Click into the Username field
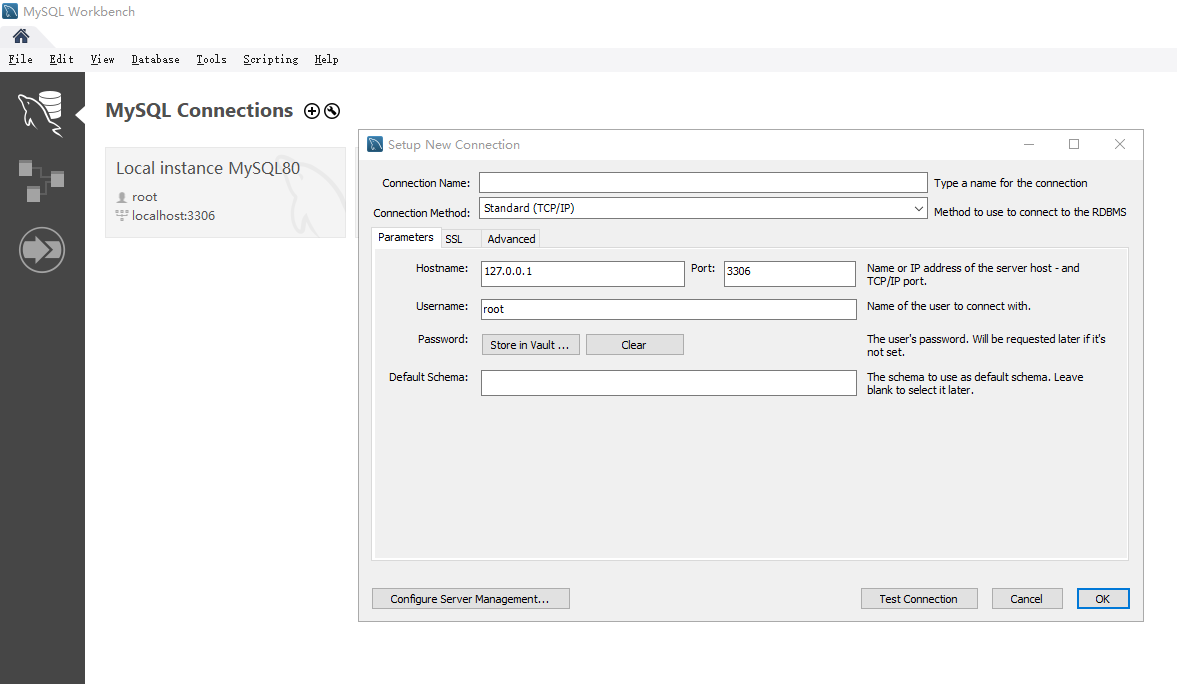This screenshot has width=1177, height=684. (x=668, y=309)
